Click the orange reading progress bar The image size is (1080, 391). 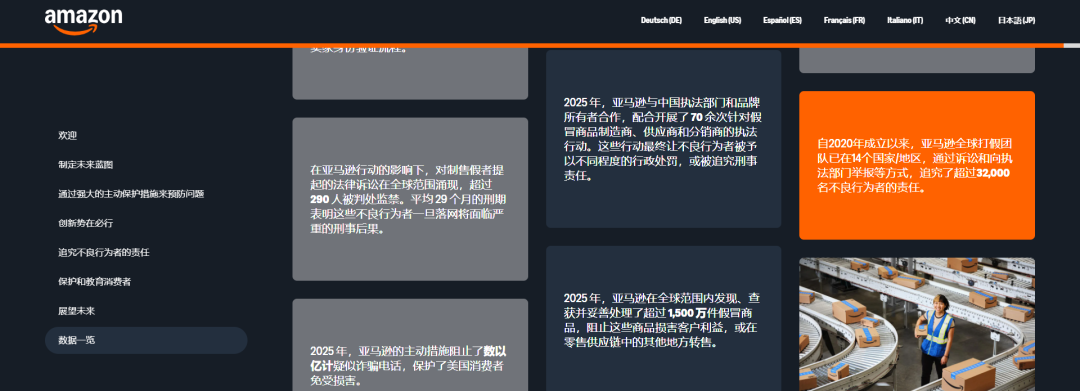click(x=532, y=45)
